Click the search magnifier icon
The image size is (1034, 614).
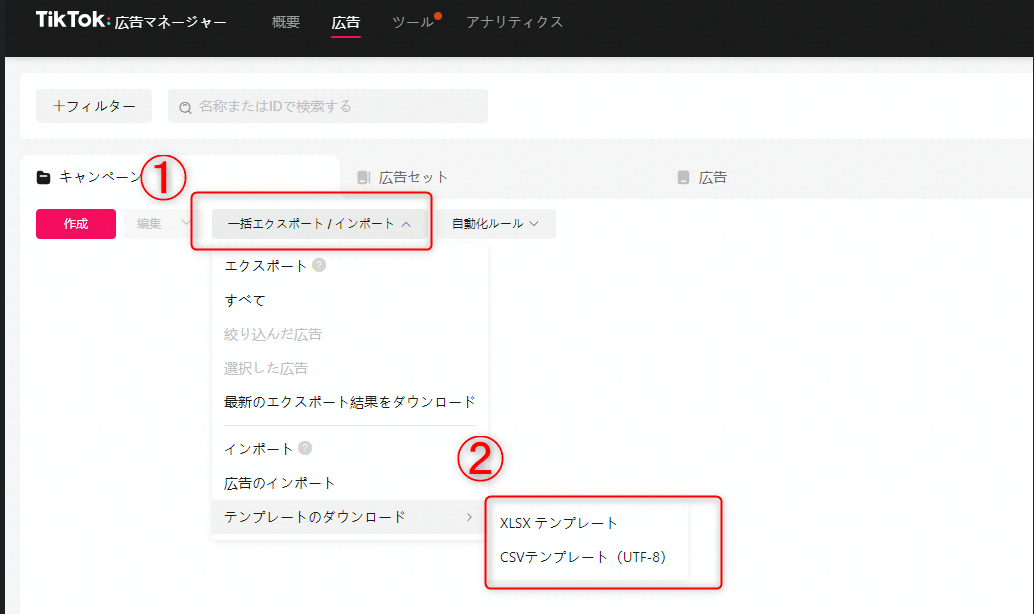[185, 106]
